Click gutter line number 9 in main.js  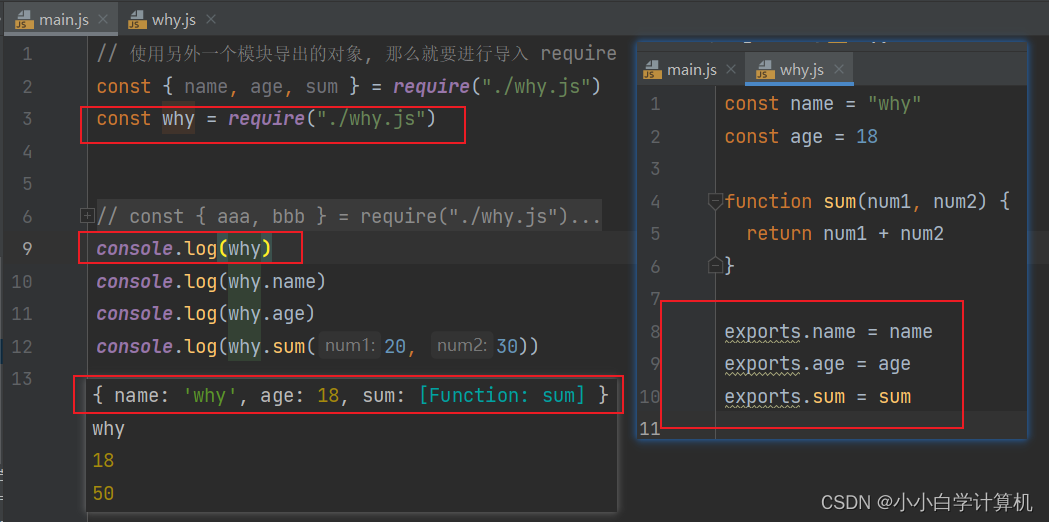[x=26, y=249]
